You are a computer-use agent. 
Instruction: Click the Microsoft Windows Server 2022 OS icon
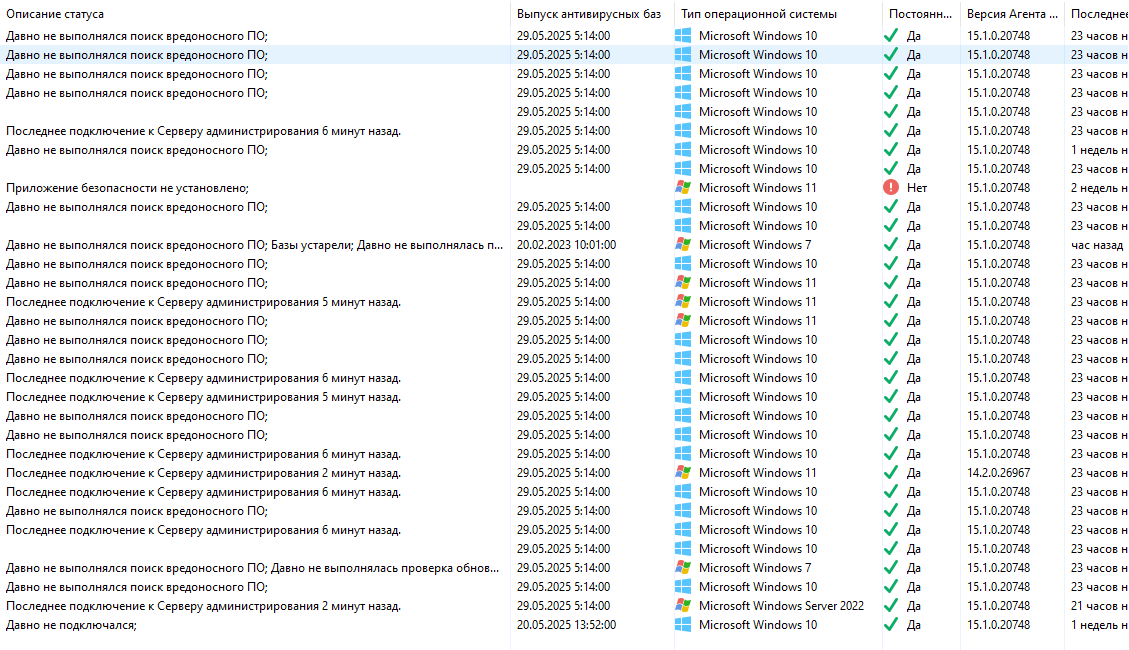click(683, 605)
